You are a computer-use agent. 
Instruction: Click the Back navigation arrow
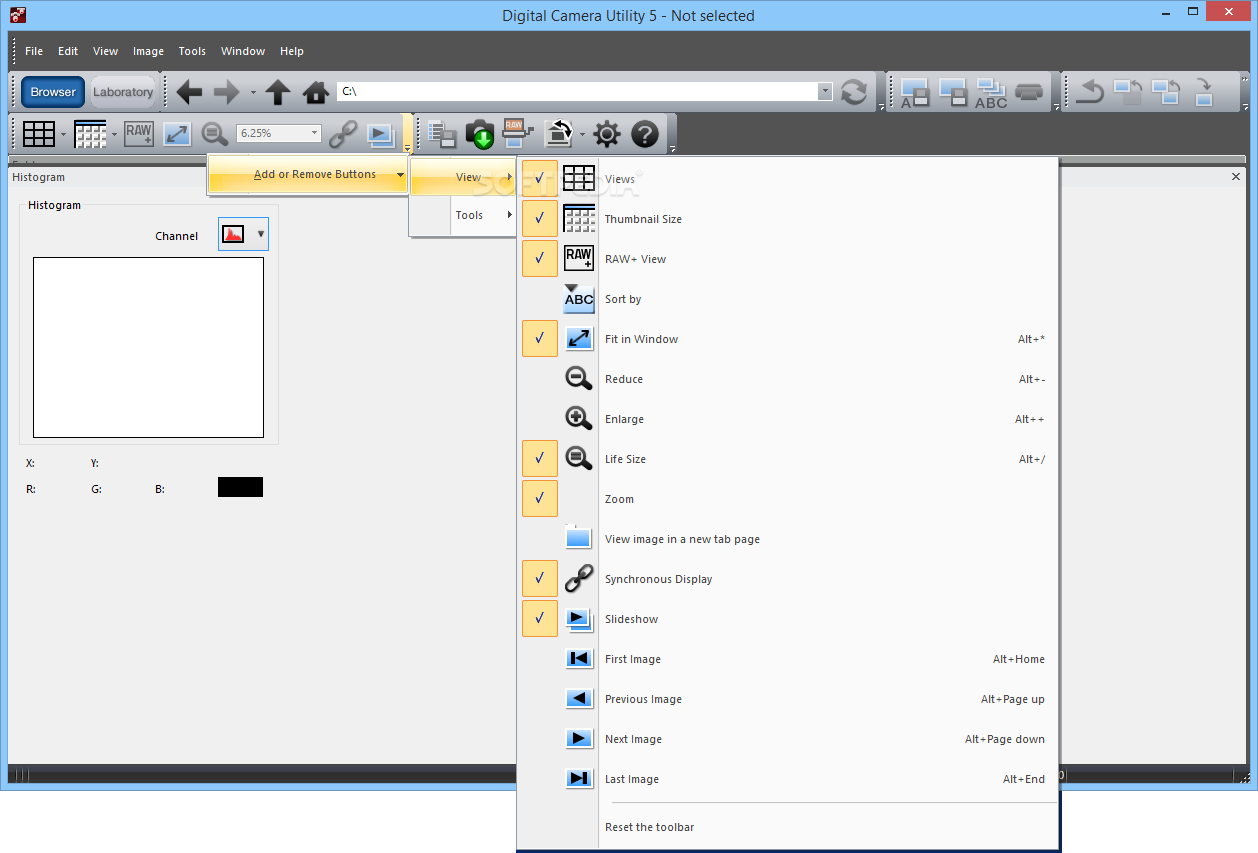coord(189,92)
